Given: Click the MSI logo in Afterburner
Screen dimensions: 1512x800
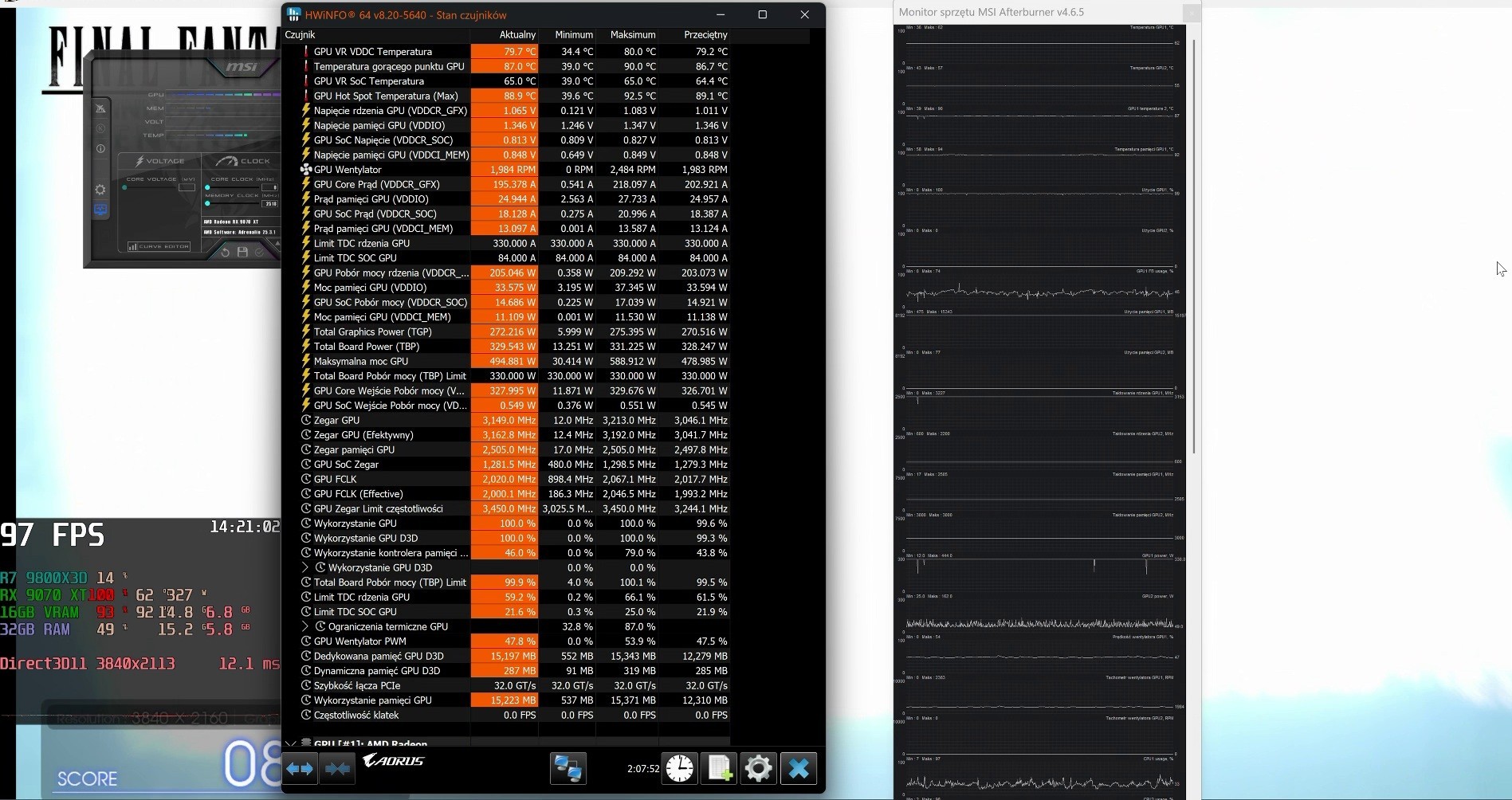Looking at the screenshot, I should pyautogui.click(x=242, y=67).
